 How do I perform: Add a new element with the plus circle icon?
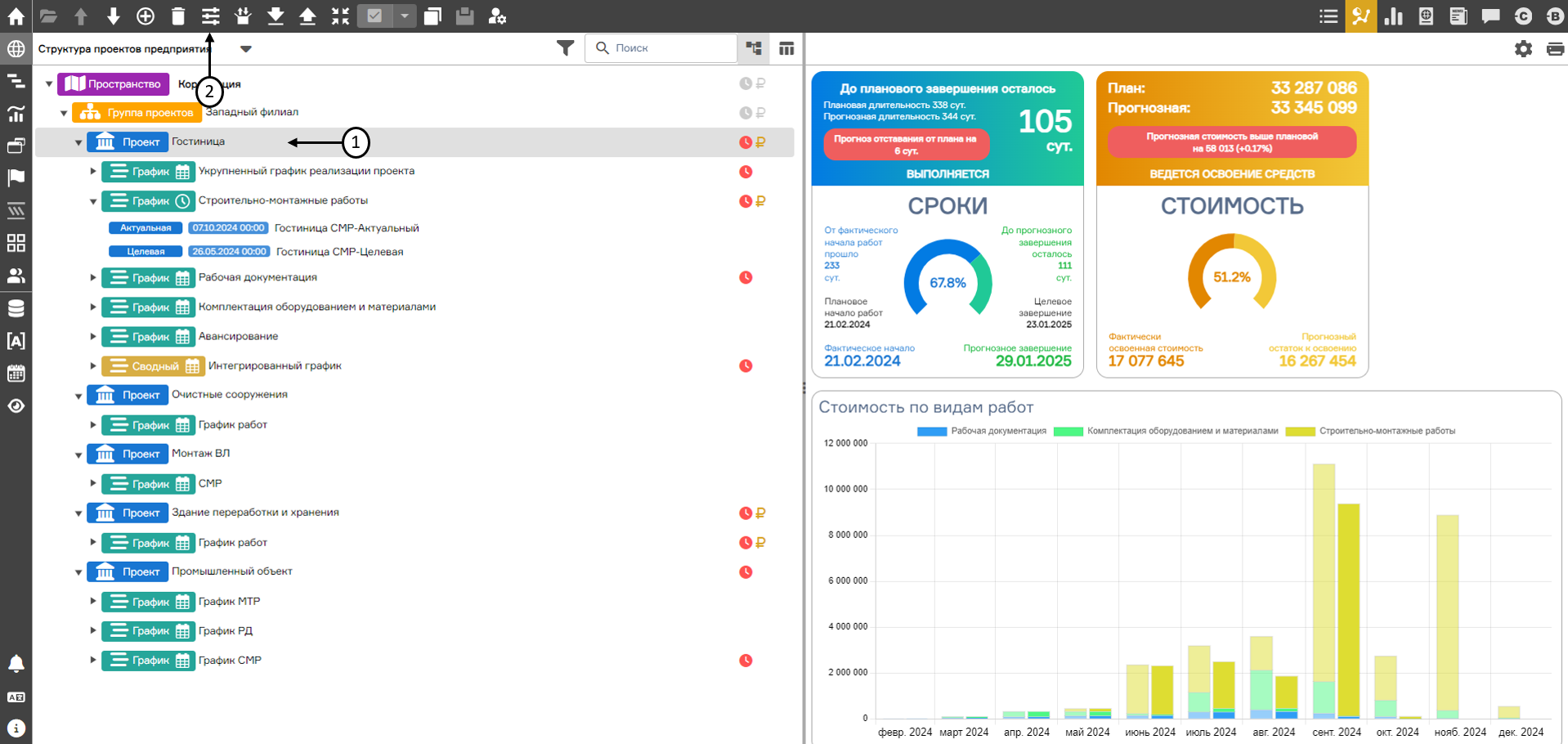(x=146, y=16)
